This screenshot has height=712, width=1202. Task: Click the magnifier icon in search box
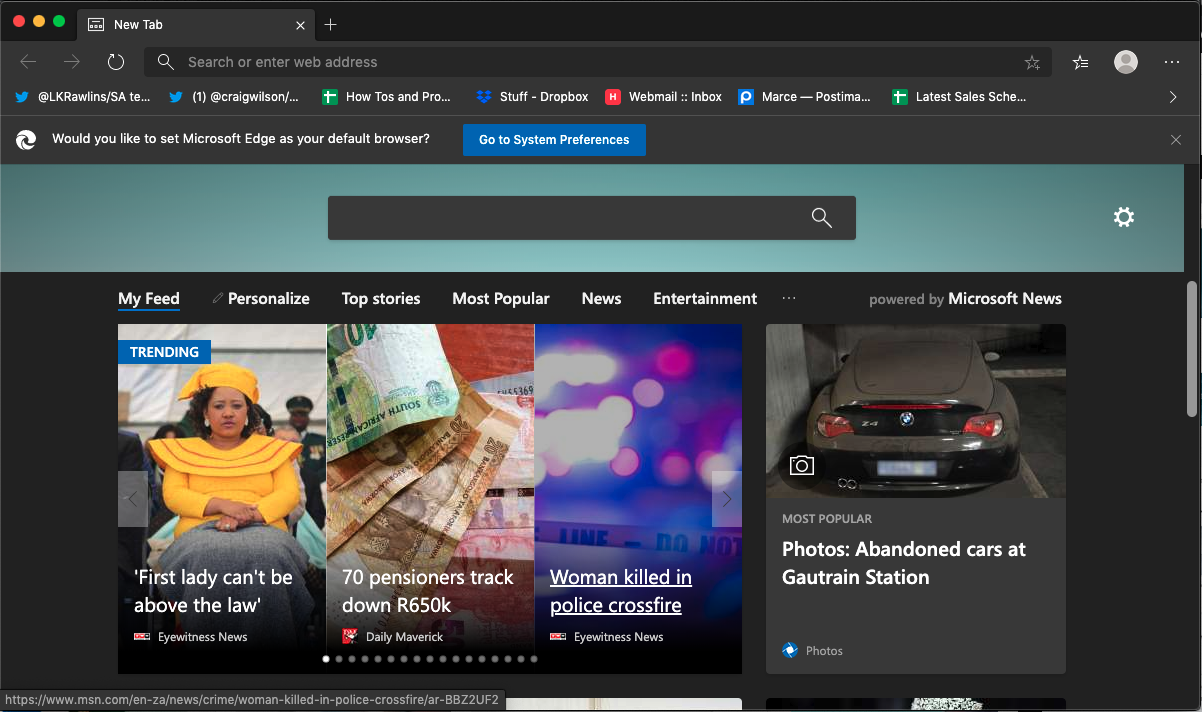click(x=821, y=218)
